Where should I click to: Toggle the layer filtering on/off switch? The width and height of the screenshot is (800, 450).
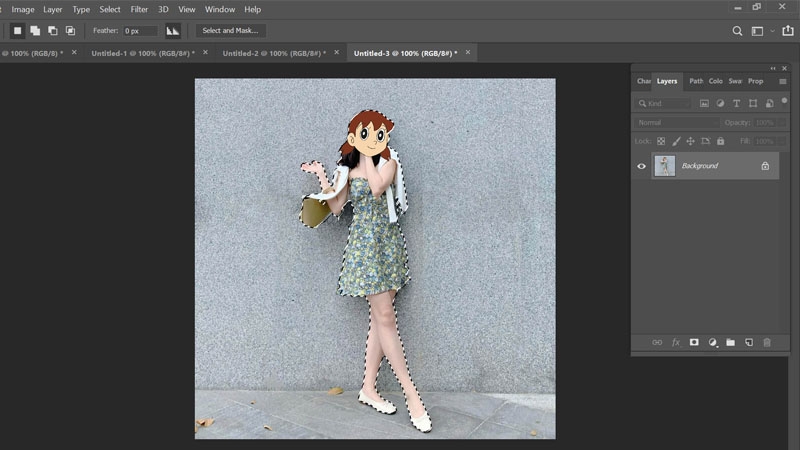[785, 101]
